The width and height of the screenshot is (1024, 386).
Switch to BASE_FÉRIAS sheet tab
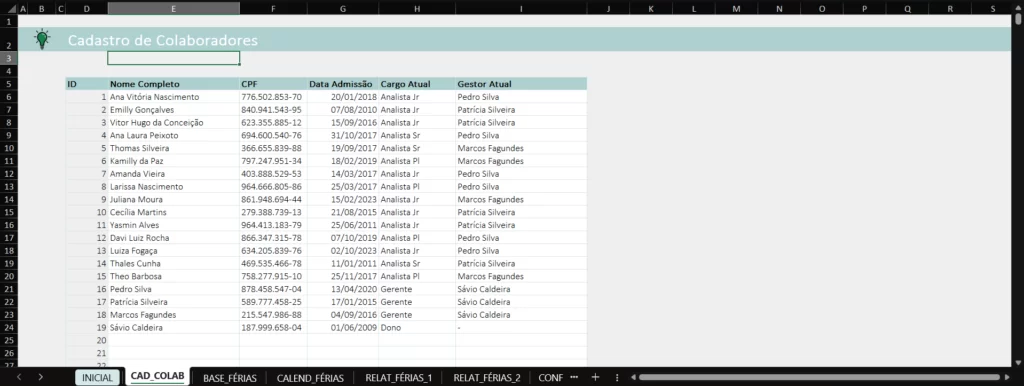tap(229, 378)
